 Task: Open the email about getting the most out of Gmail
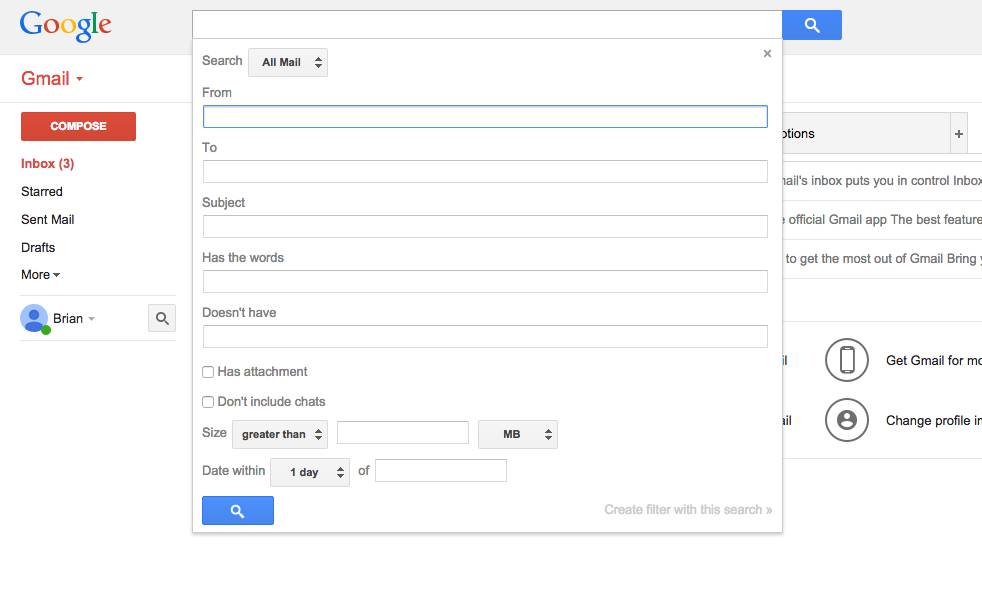[x=882, y=259]
